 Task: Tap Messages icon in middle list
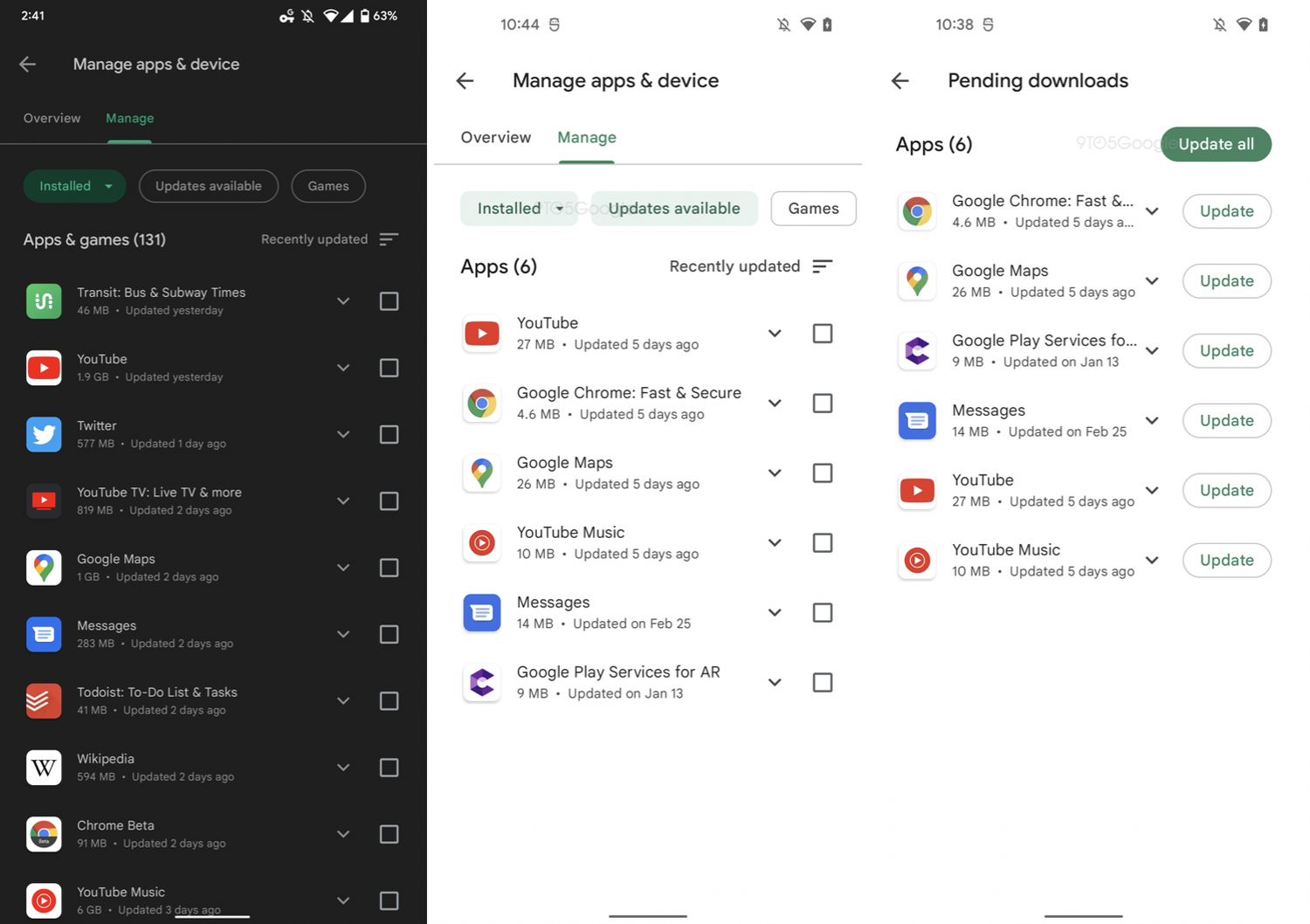(482, 613)
